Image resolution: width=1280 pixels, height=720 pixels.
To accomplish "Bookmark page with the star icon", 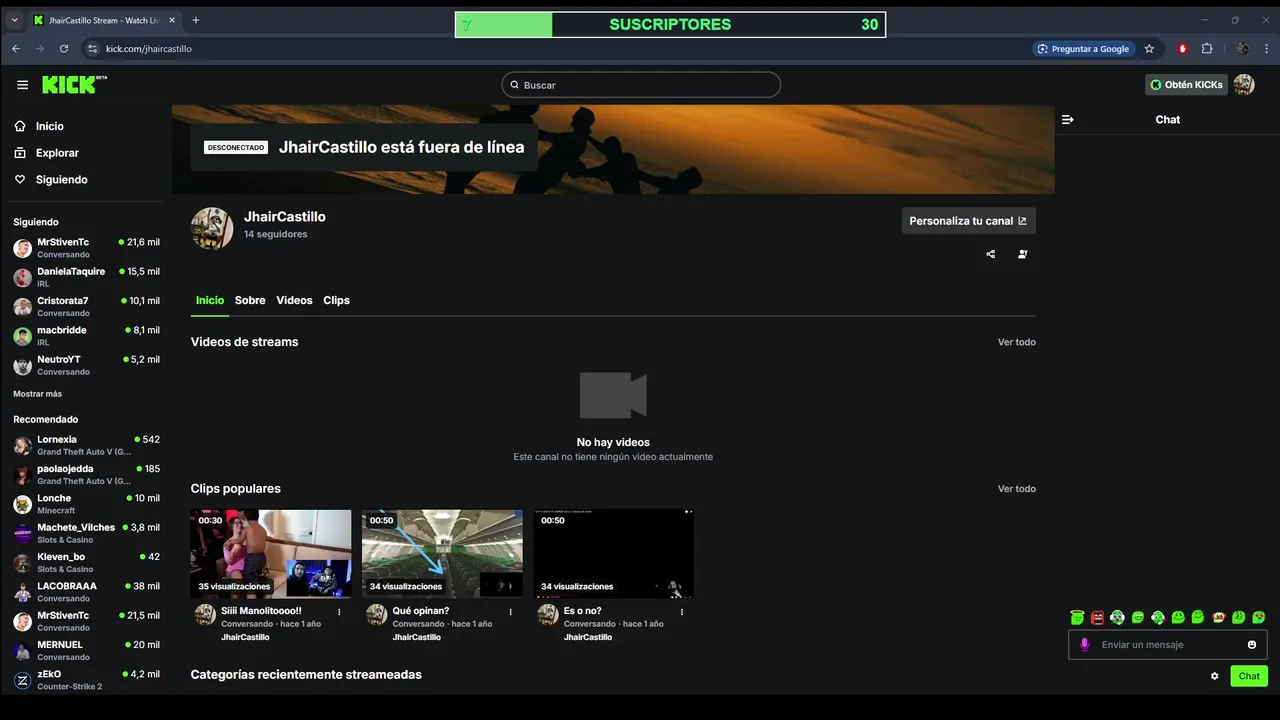I will [1149, 48].
